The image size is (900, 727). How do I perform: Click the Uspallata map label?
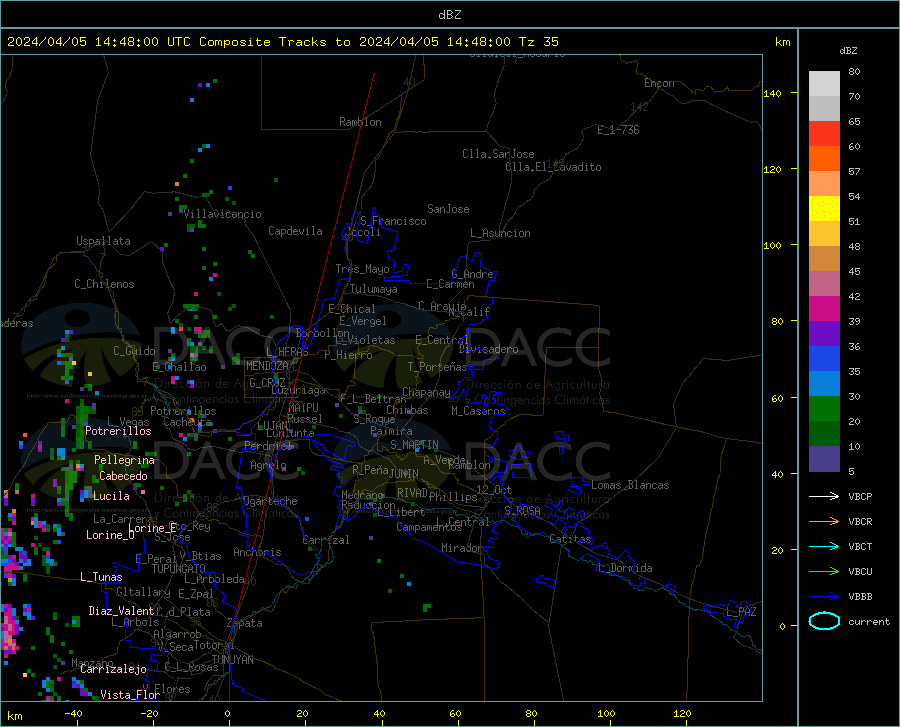[103, 241]
